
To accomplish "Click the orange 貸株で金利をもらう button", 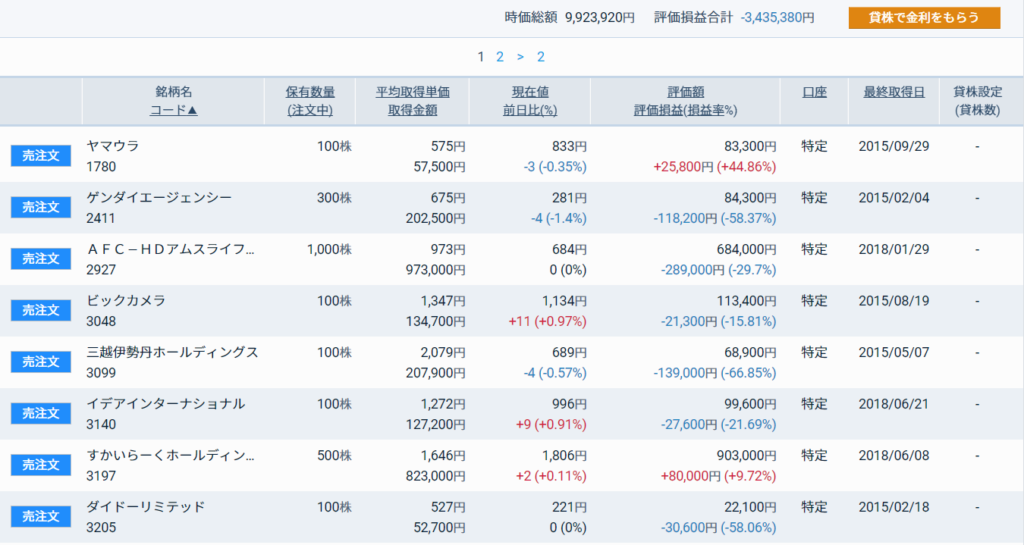I will pos(924,18).
